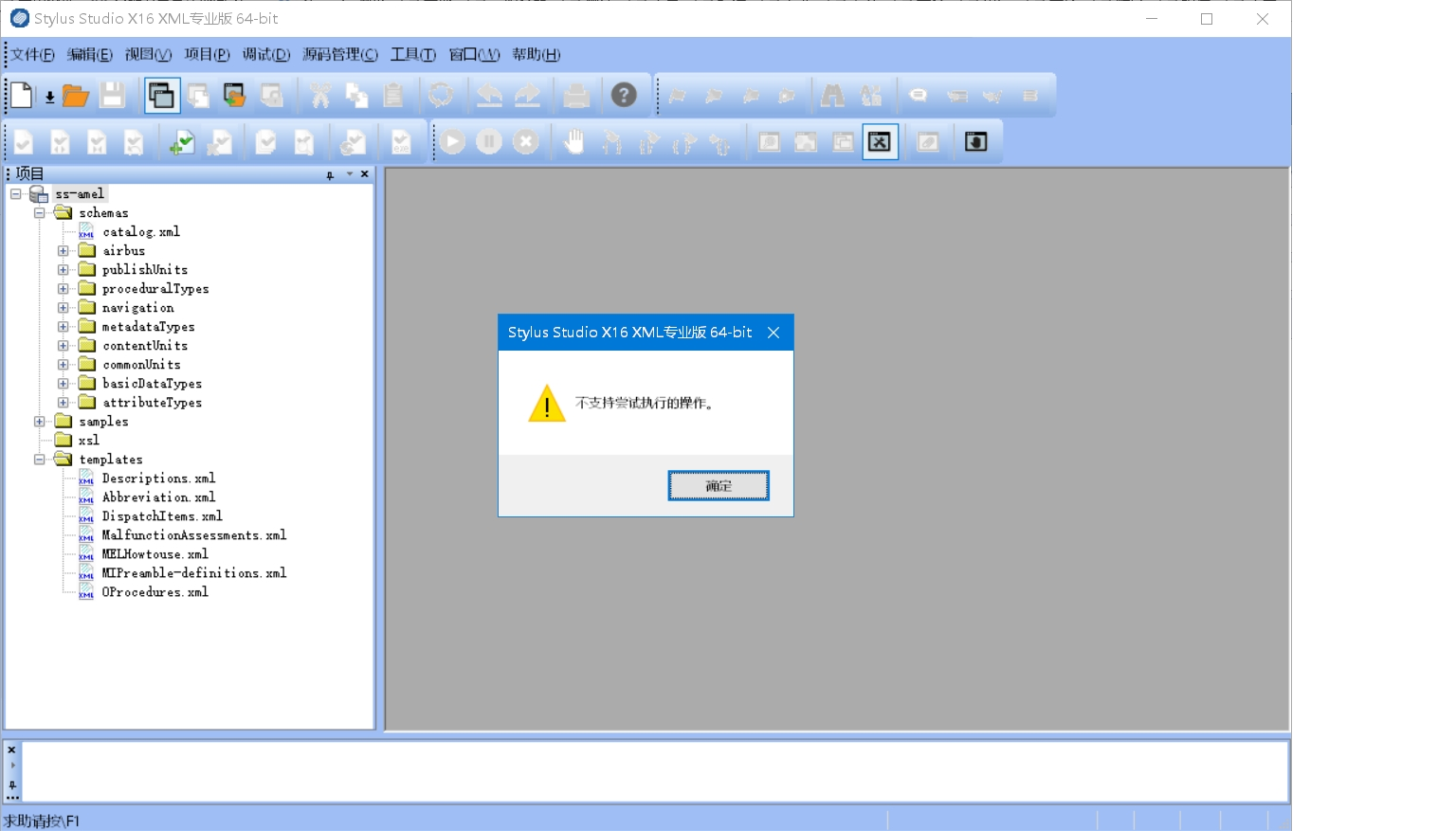Expand the publishUnits folder
The height and width of the screenshot is (831, 1456).
[x=64, y=269]
